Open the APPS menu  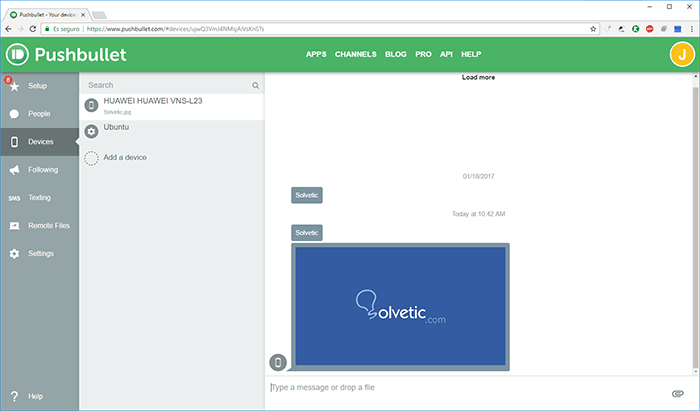click(316, 54)
